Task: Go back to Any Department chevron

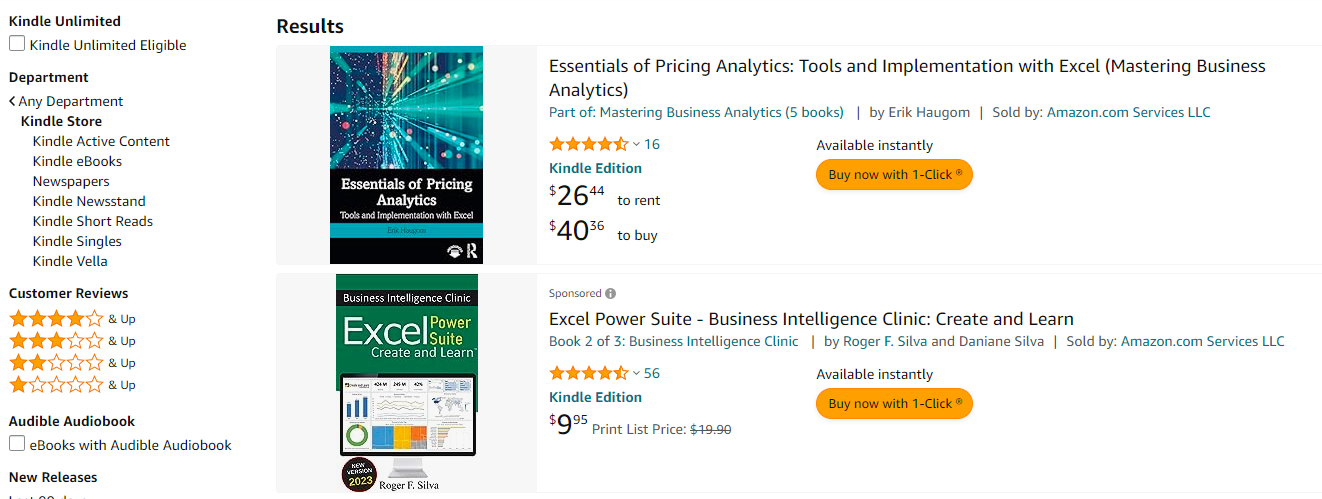Action: point(13,101)
